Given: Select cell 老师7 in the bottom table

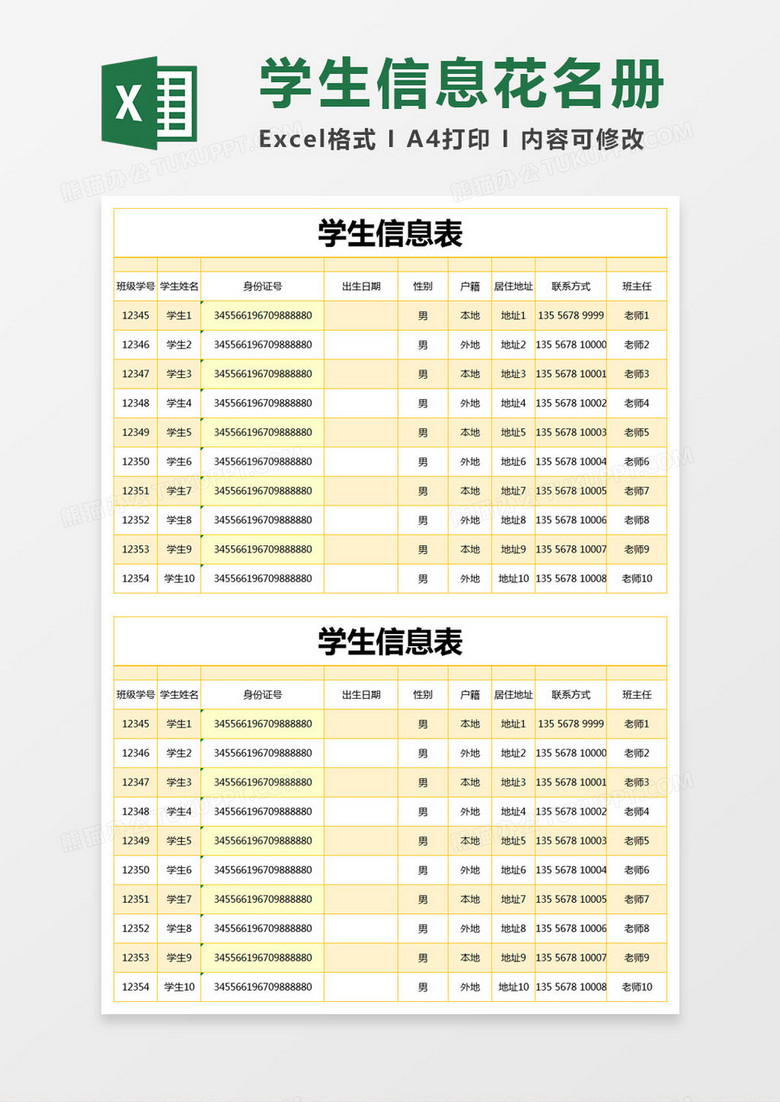Looking at the screenshot, I should coord(637,900).
